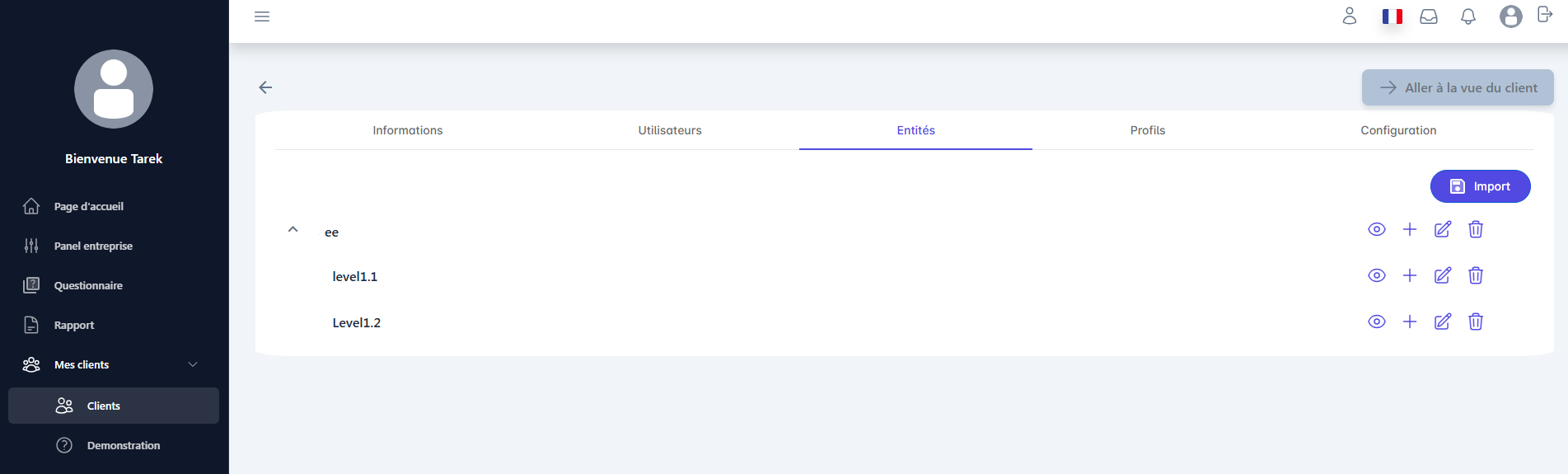
Task: Click the hamburger menu icon
Action: [x=262, y=16]
